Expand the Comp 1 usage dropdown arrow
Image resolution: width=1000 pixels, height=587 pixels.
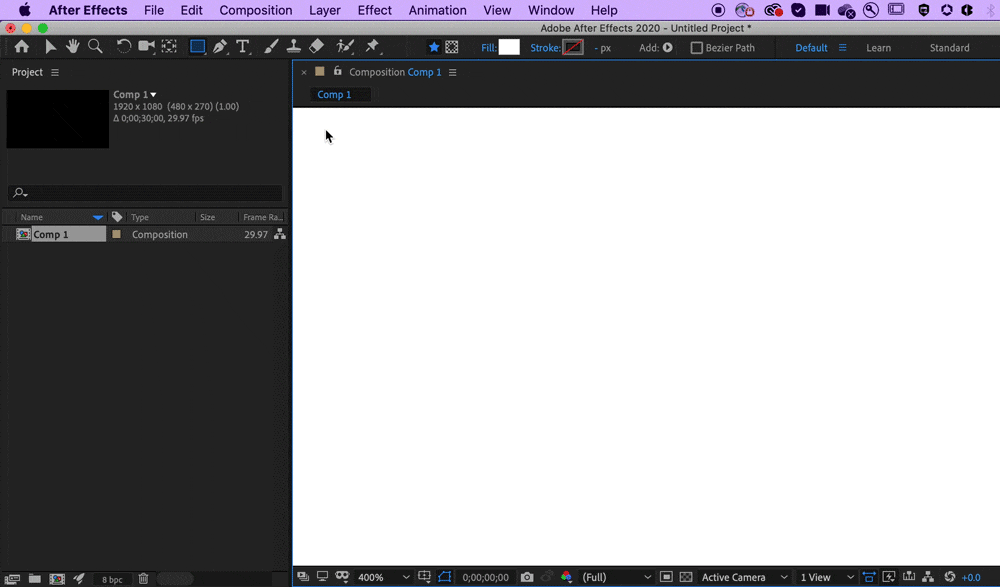(x=153, y=94)
